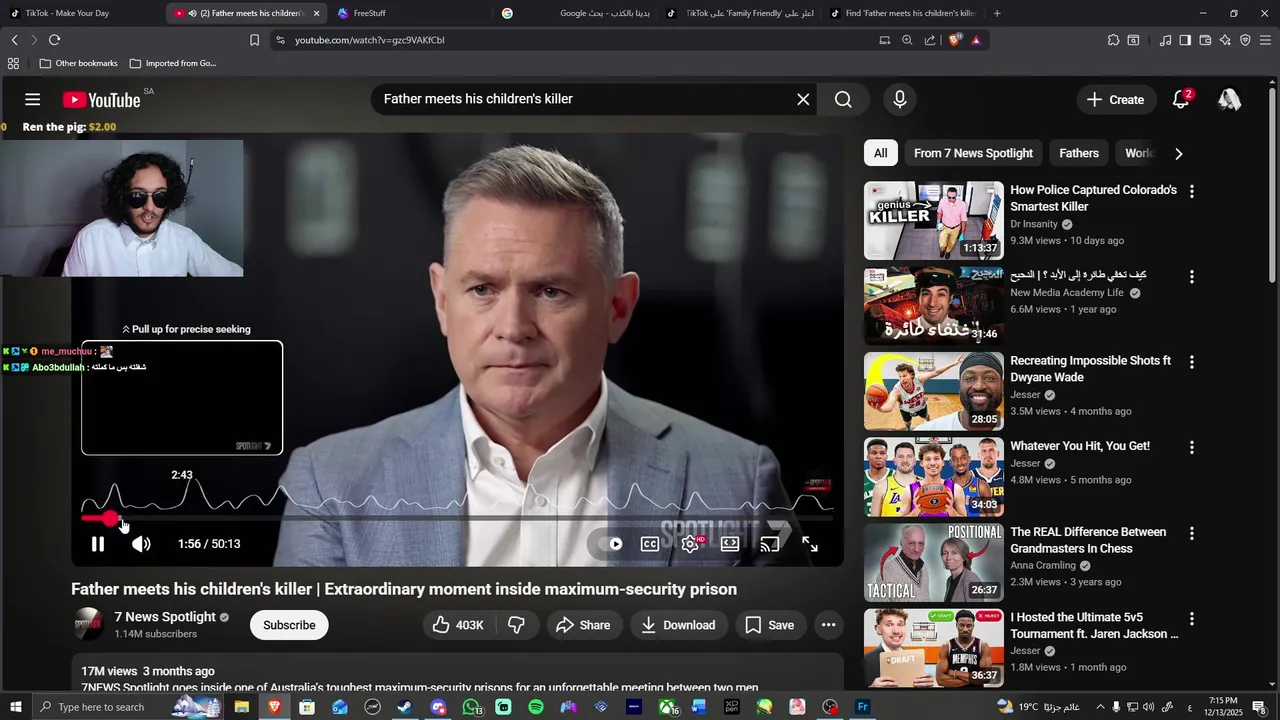Open options for the New Media Academy Life video

pyautogui.click(x=1191, y=276)
